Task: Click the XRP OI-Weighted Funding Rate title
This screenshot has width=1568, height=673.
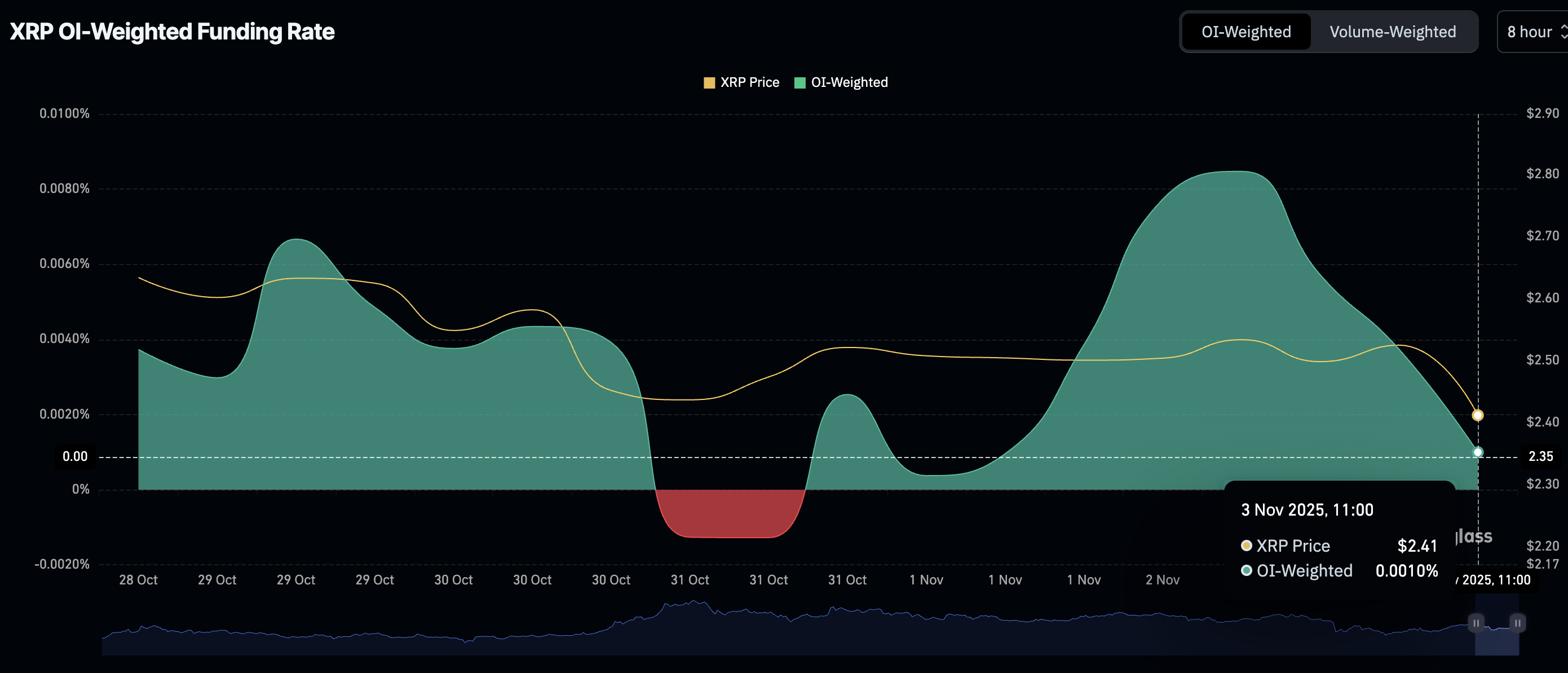Action: [173, 32]
